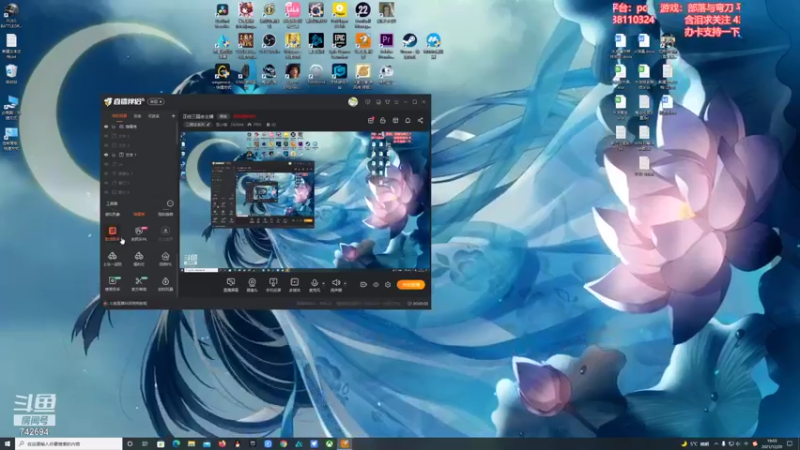Open the scissors clip tool in the toolbox
This screenshot has width=800, height=450.
tap(139, 284)
